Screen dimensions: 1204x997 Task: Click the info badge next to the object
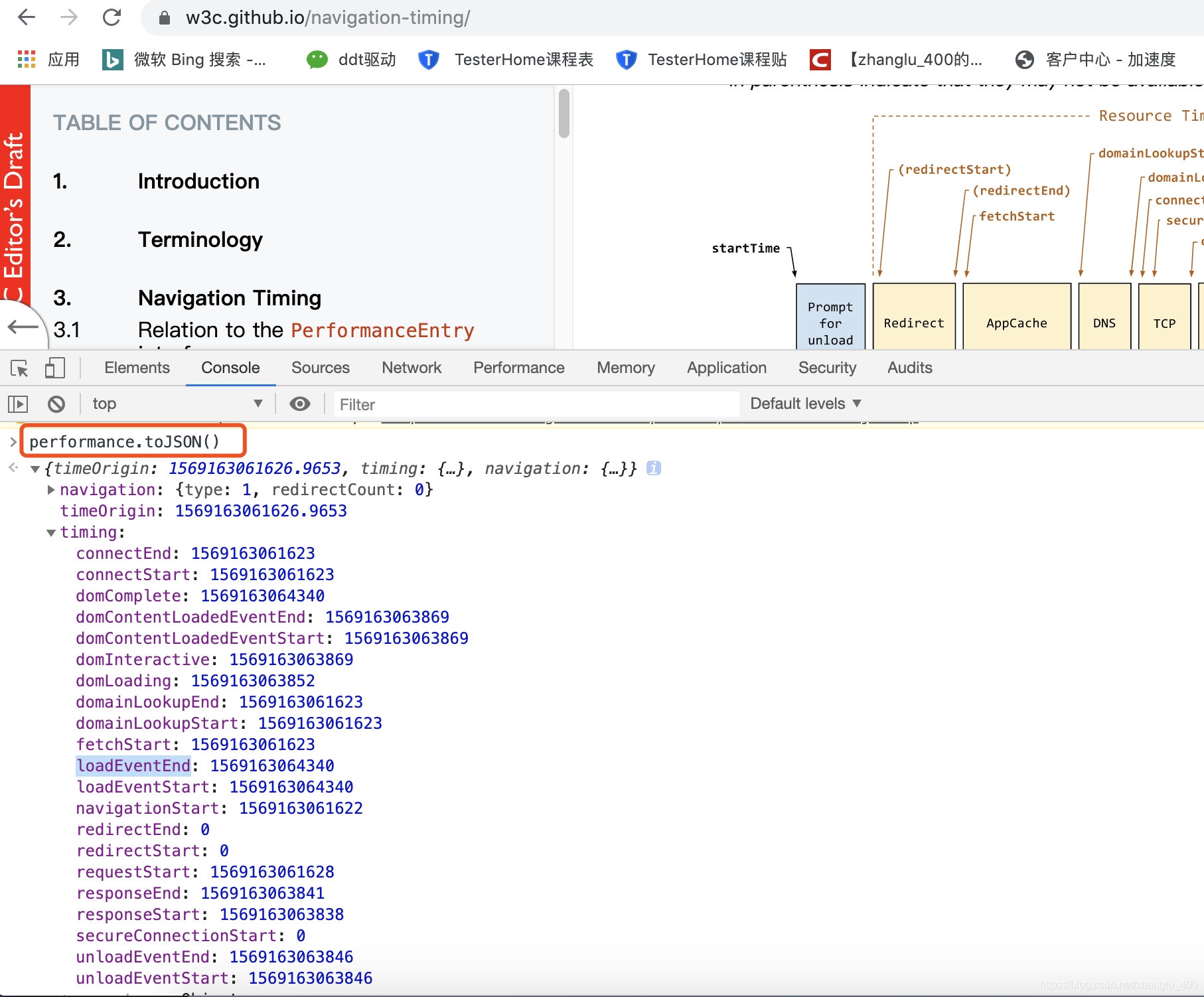[654, 468]
